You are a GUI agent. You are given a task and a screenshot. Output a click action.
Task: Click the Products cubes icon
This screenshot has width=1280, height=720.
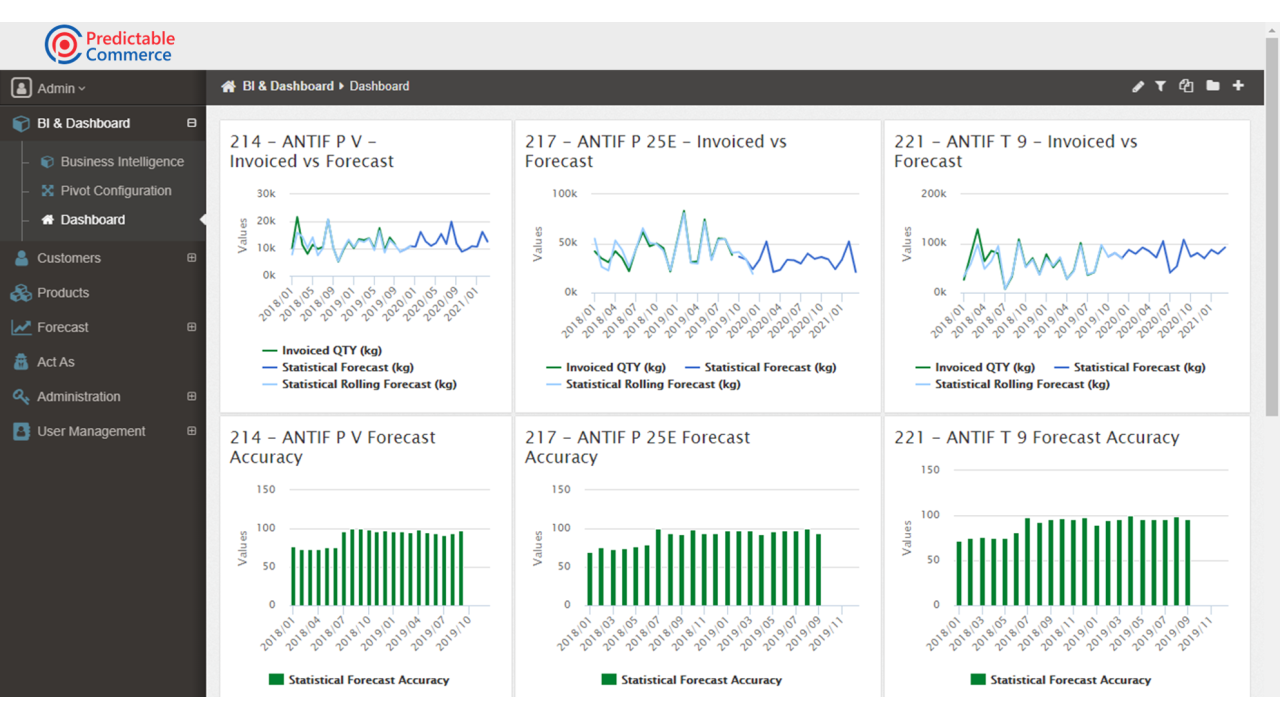(21, 293)
